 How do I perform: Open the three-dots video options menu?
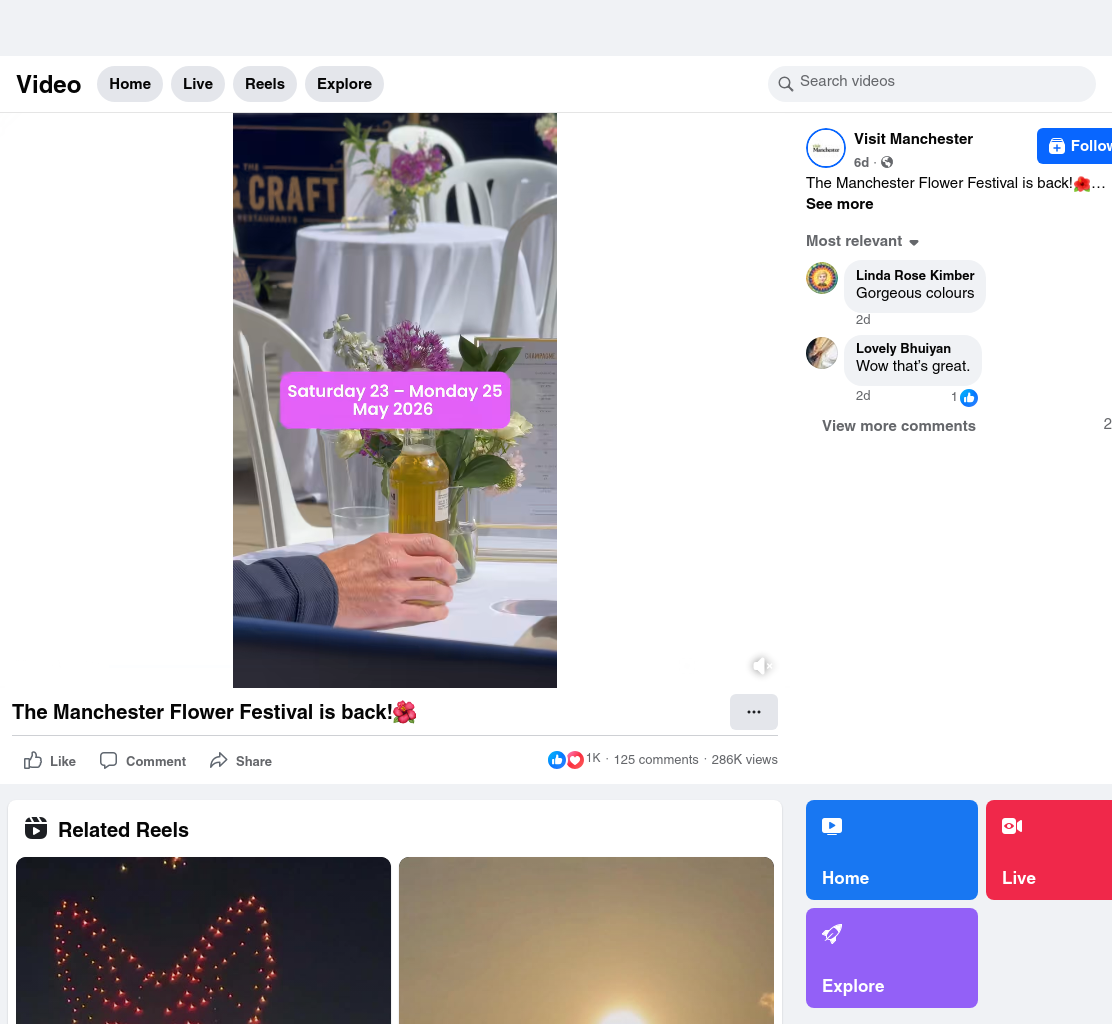pos(754,712)
